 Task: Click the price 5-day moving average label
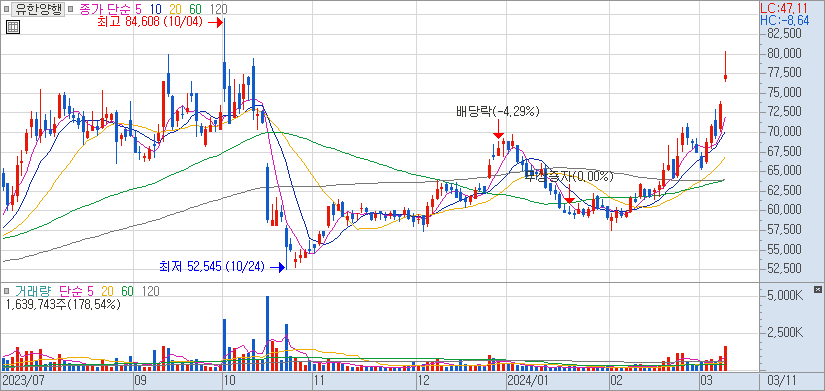138,9
